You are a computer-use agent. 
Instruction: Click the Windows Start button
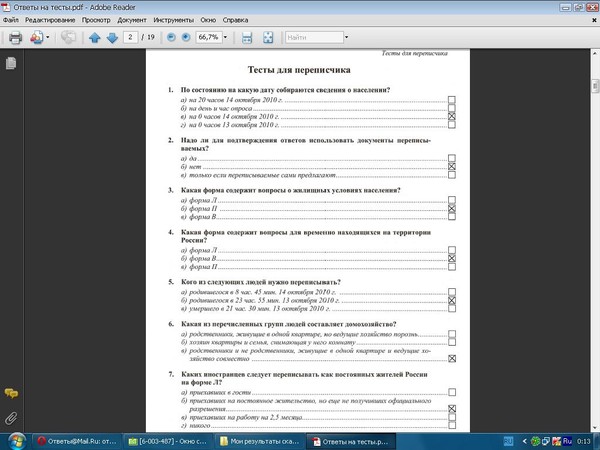15,441
